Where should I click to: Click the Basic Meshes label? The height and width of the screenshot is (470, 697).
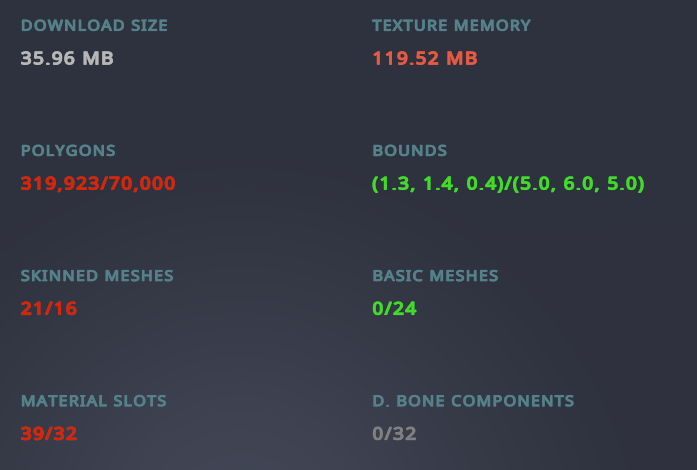click(x=435, y=276)
